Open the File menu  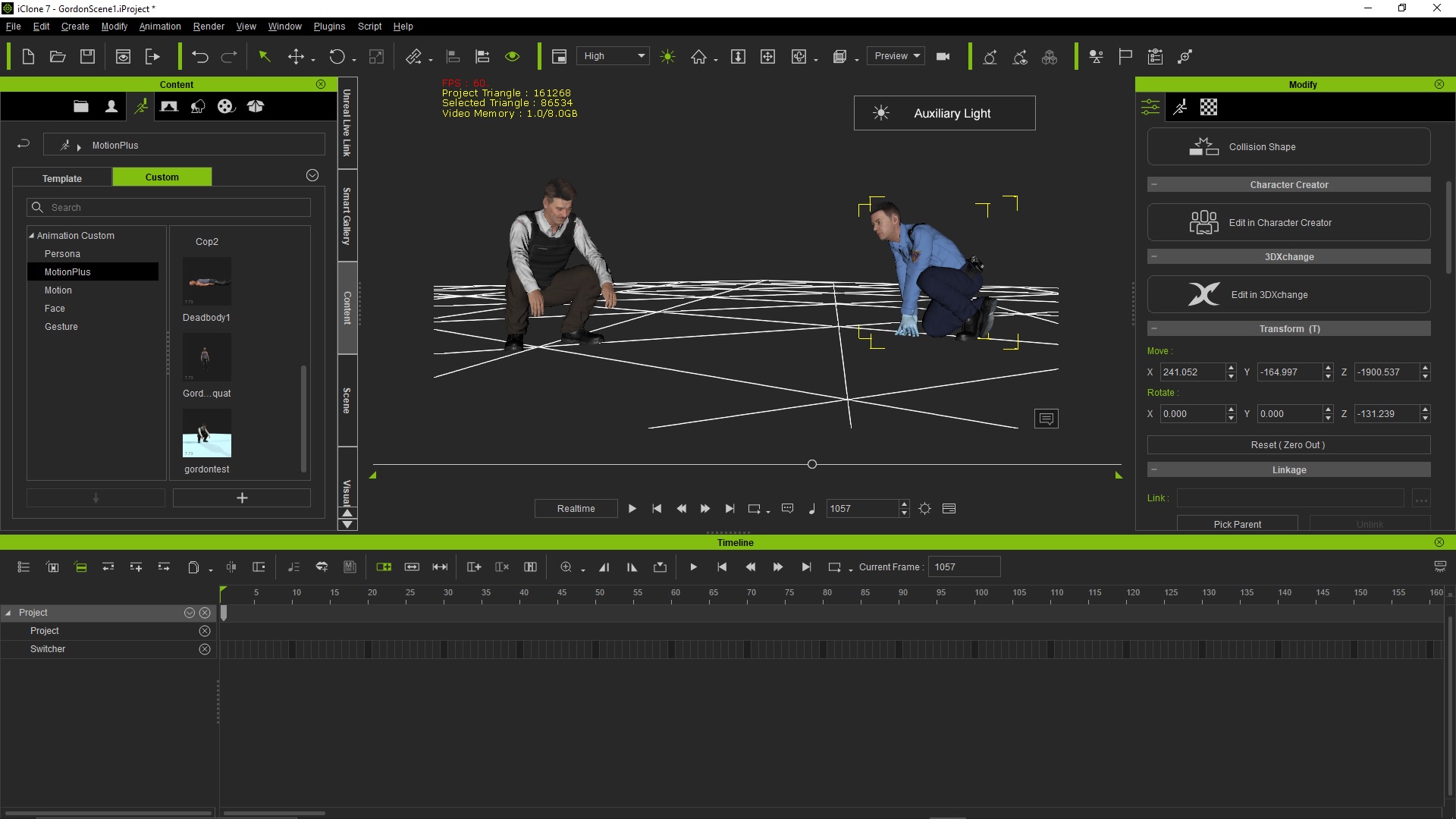[14, 26]
